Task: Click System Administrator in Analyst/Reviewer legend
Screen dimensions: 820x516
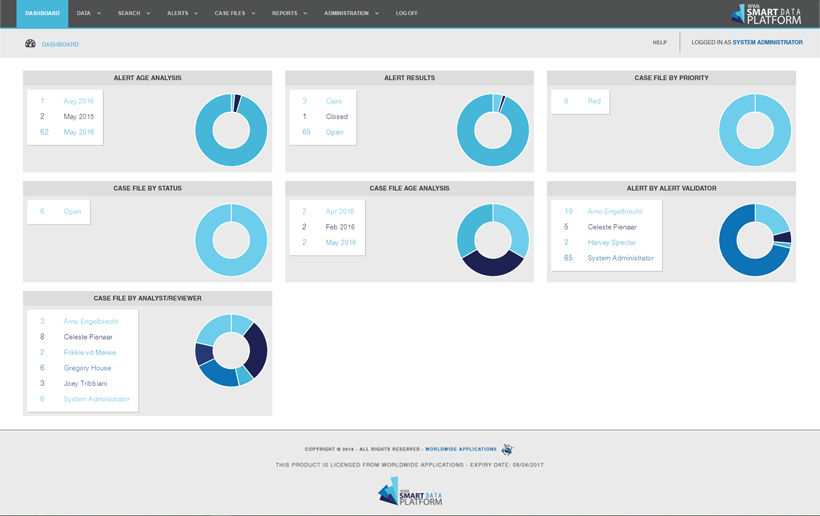Action: [96, 399]
